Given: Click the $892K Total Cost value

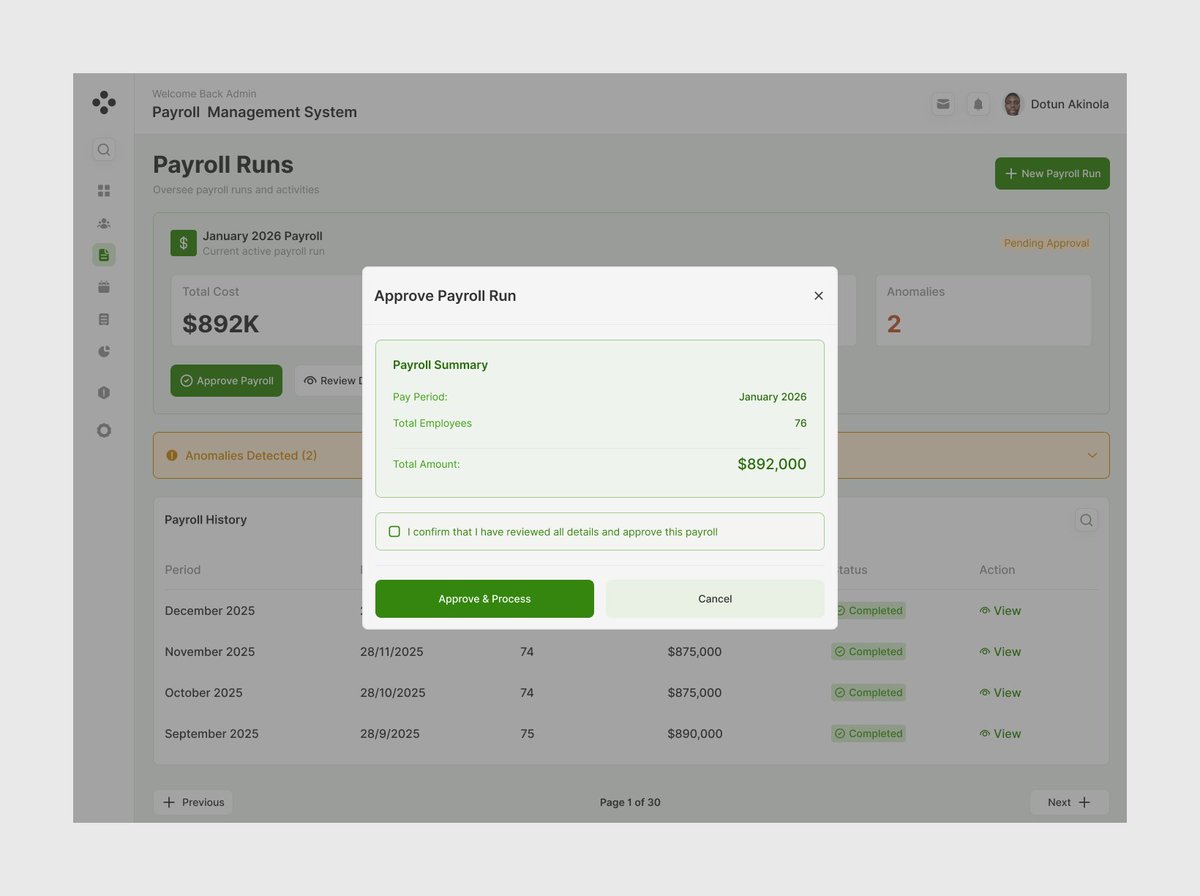Looking at the screenshot, I should tap(221, 324).
